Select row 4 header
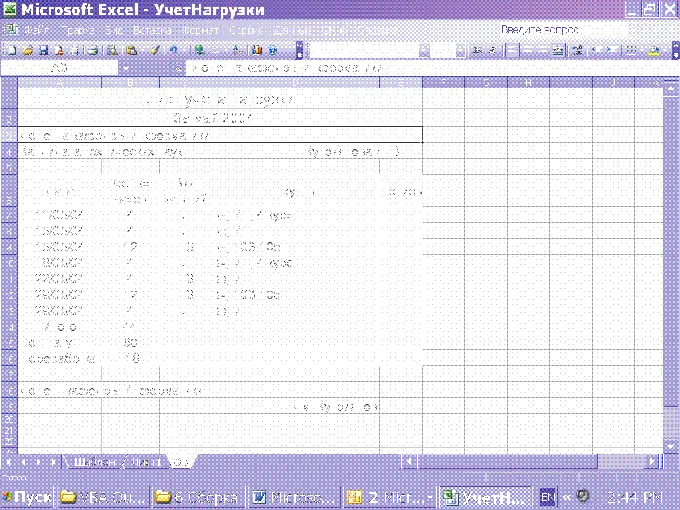This screenshot has height=510, width=680. (9, 151)
